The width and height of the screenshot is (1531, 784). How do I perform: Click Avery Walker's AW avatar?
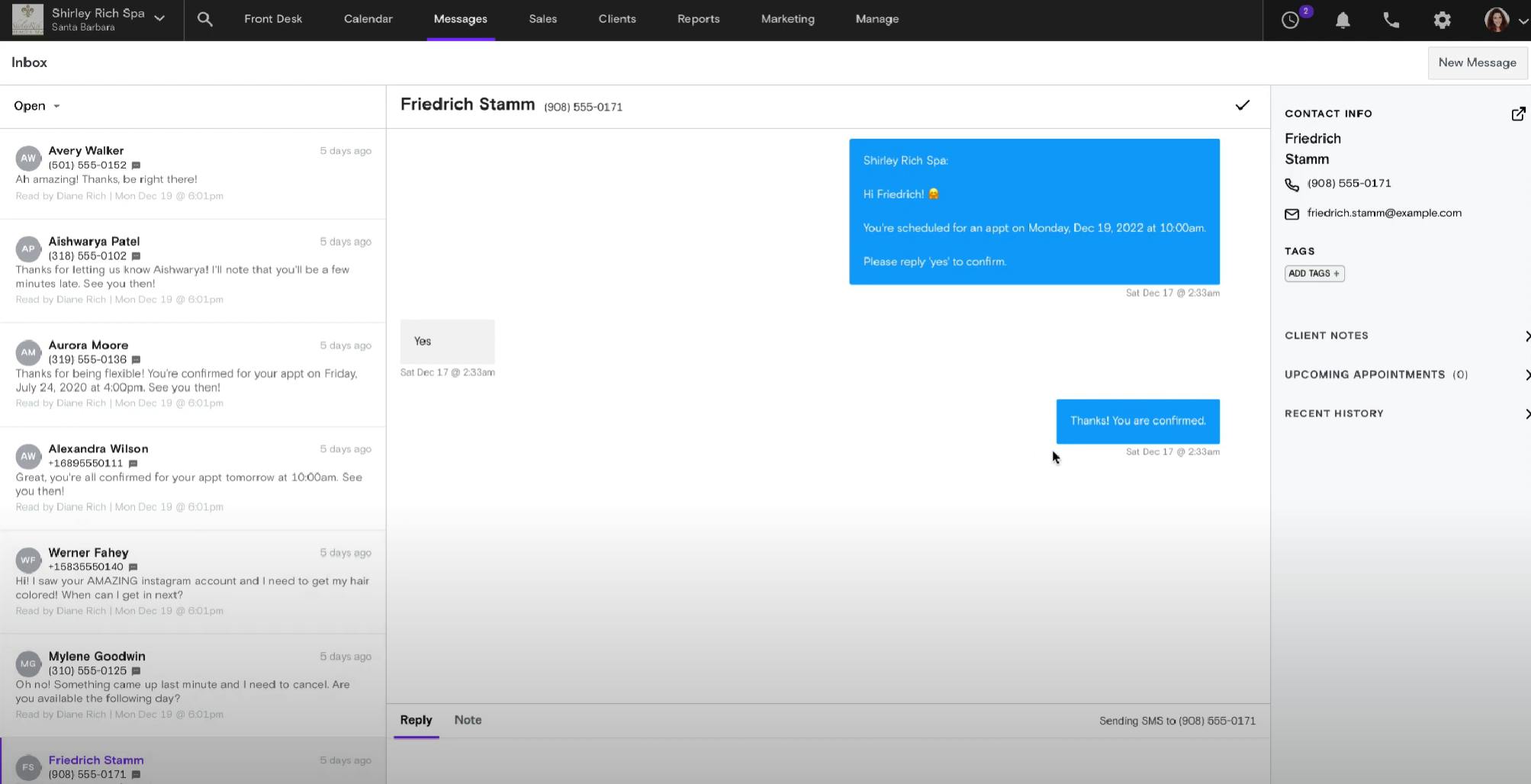coord(28,158)
